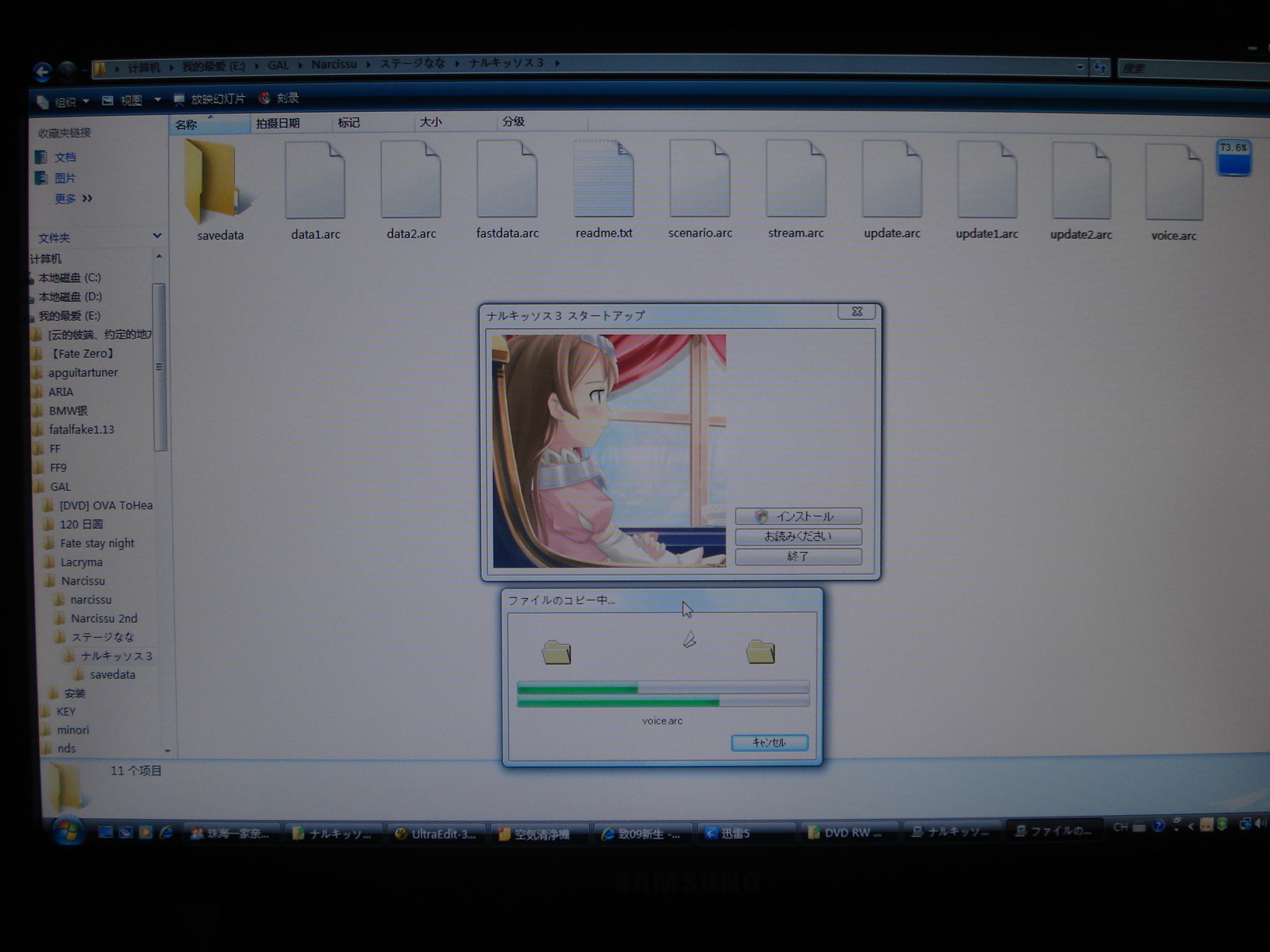Image resolution: width=1270 pixels, height=952 pixels.
Task: Click the destination folder icon in copy dialog
Action: [760, 651]
